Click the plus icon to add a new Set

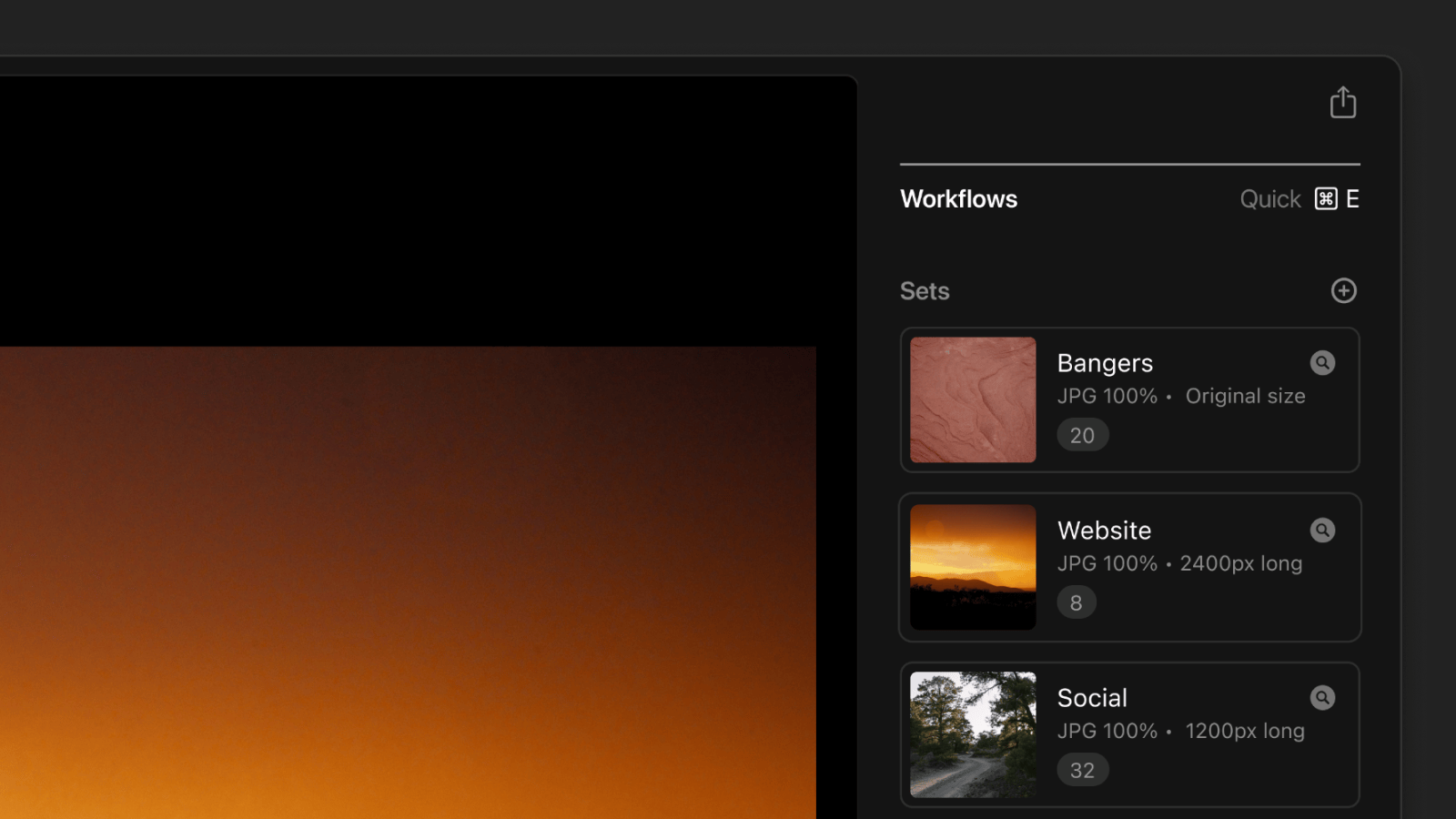(x=1344, y=290)
